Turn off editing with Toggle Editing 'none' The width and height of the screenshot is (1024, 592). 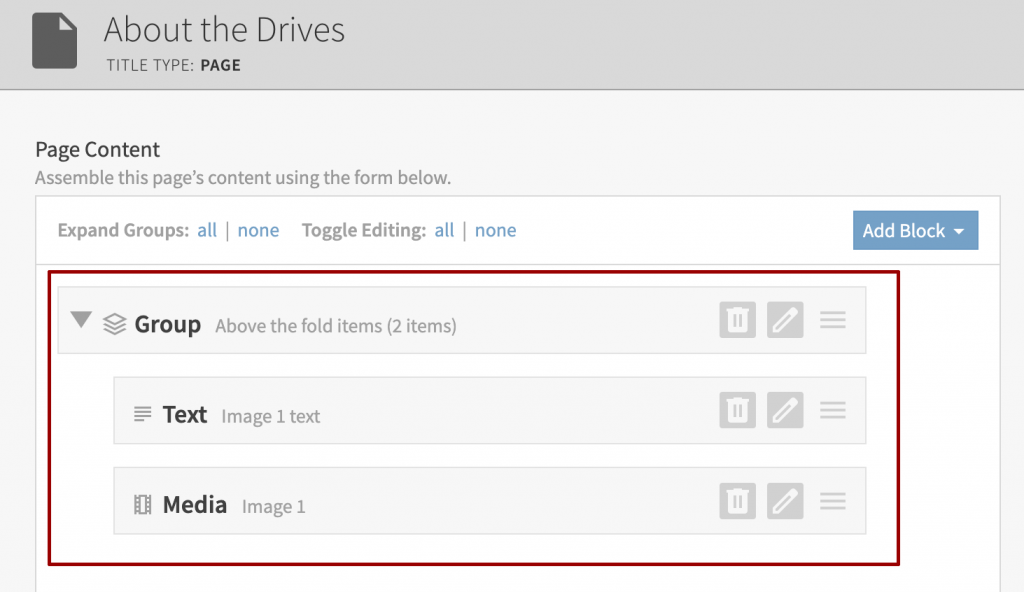(495, 230)
